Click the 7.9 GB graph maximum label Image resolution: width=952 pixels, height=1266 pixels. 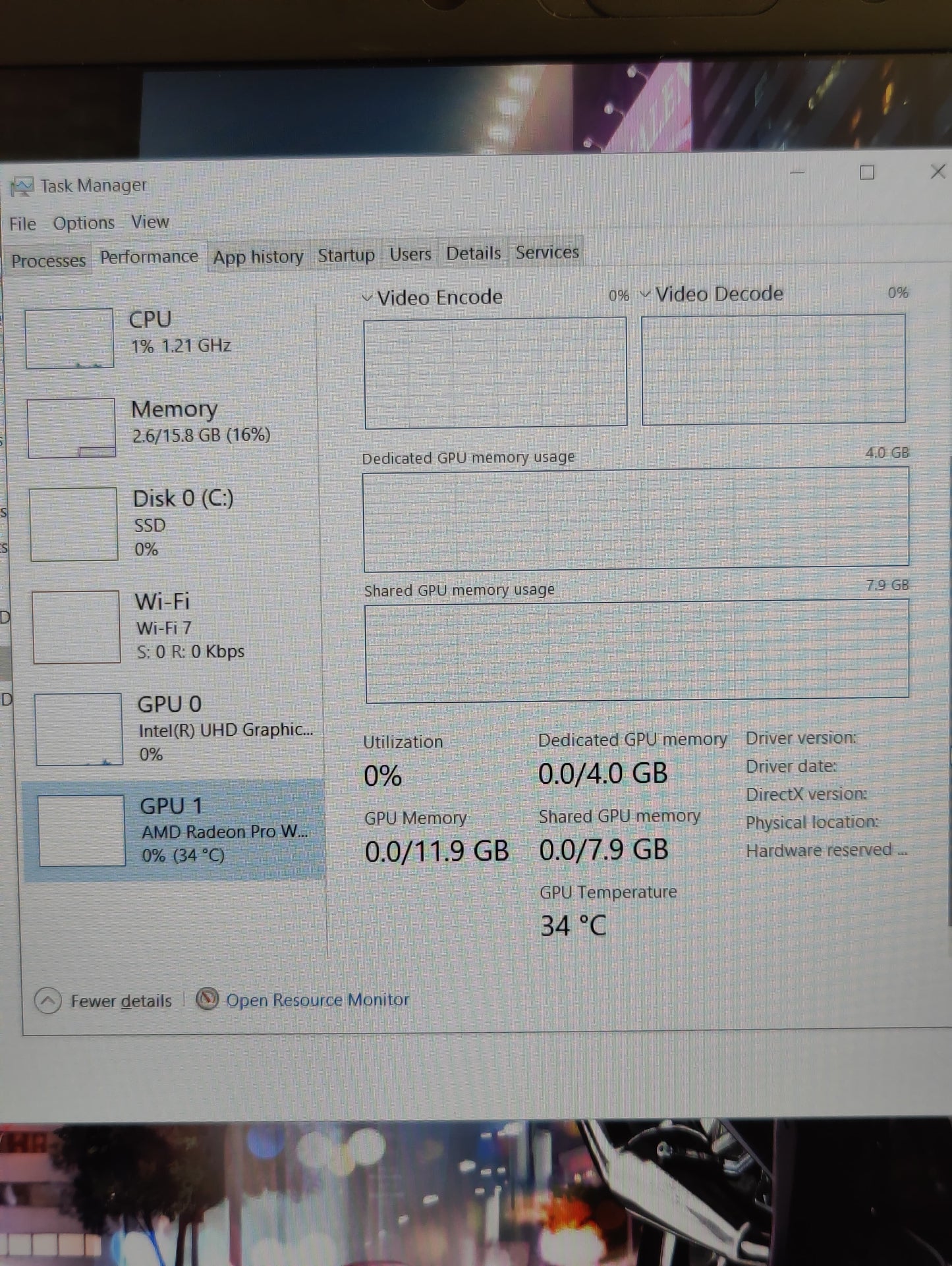[887, 585]
